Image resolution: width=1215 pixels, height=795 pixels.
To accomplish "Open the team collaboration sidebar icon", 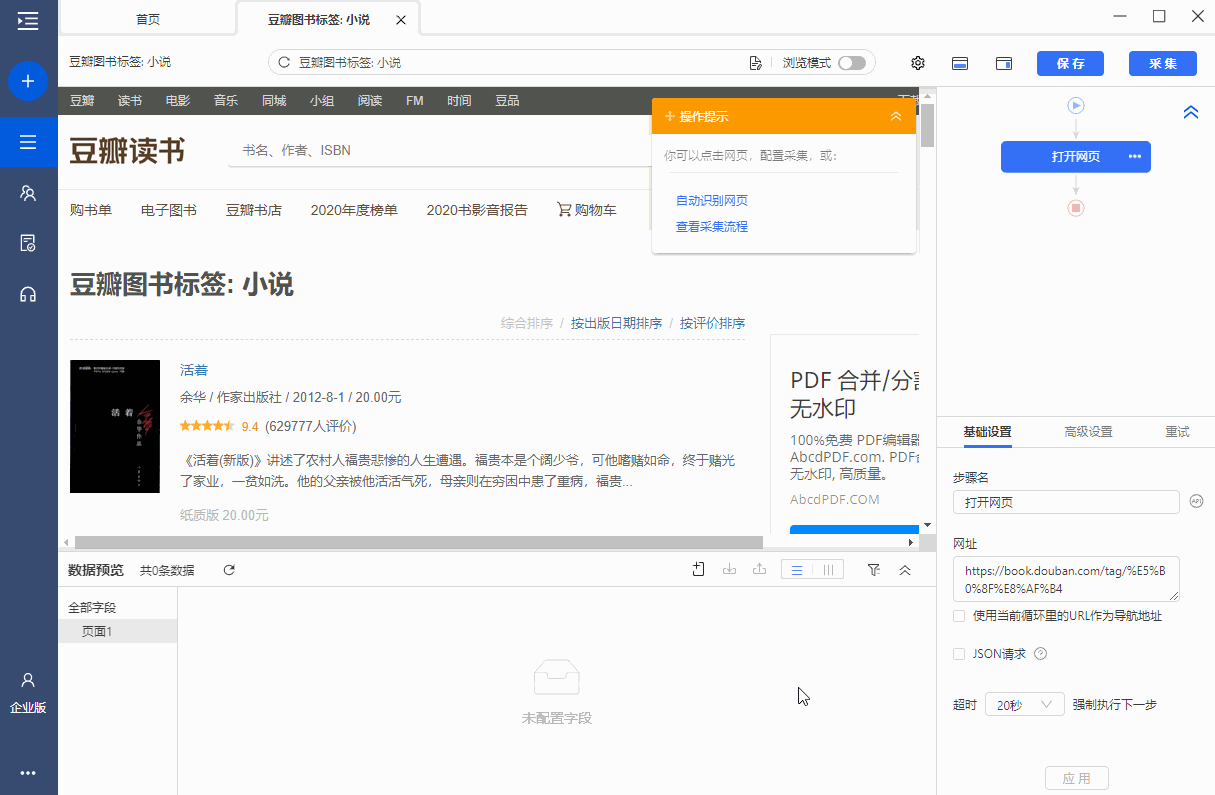I will pyautogui.click(x=28, y=193).
